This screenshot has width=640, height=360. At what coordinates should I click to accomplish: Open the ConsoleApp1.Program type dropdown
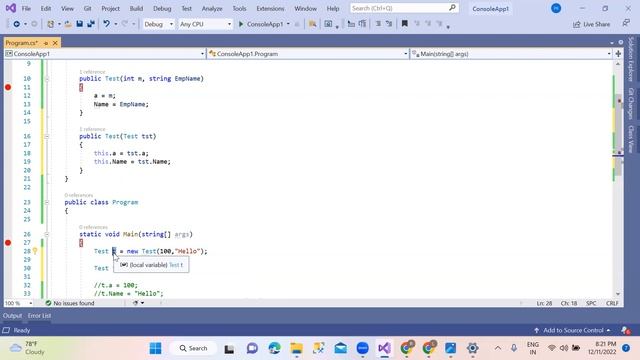click(308, 54)
